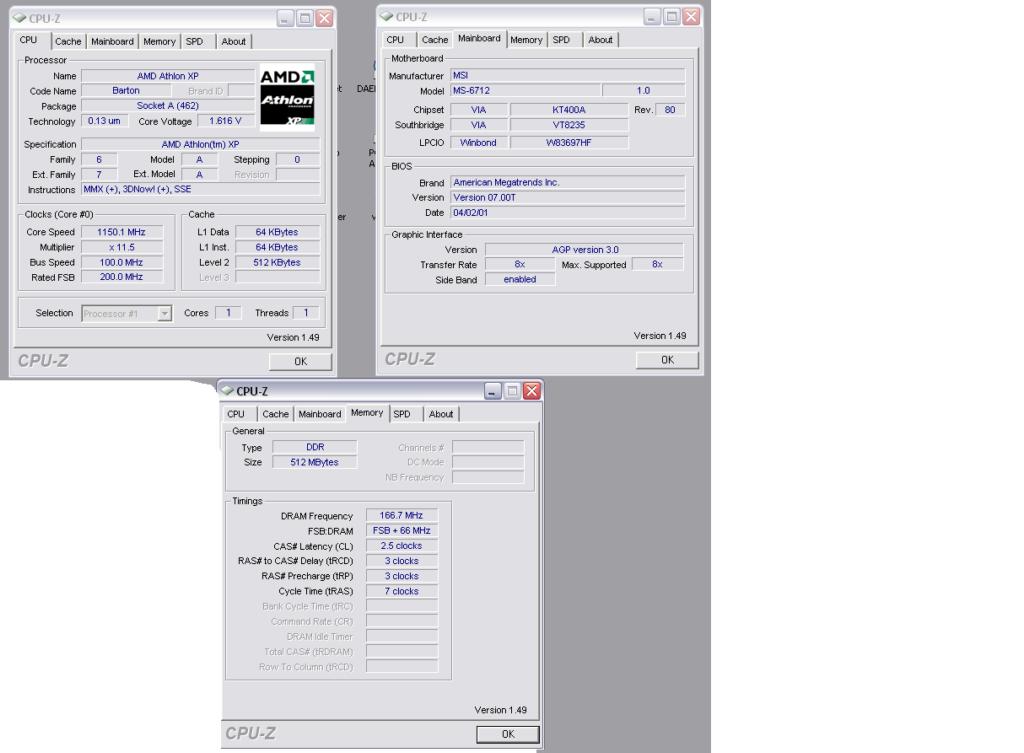Minimize the CPU tab CPU-Z window
1024x753 pixels.
coord(285,18)
